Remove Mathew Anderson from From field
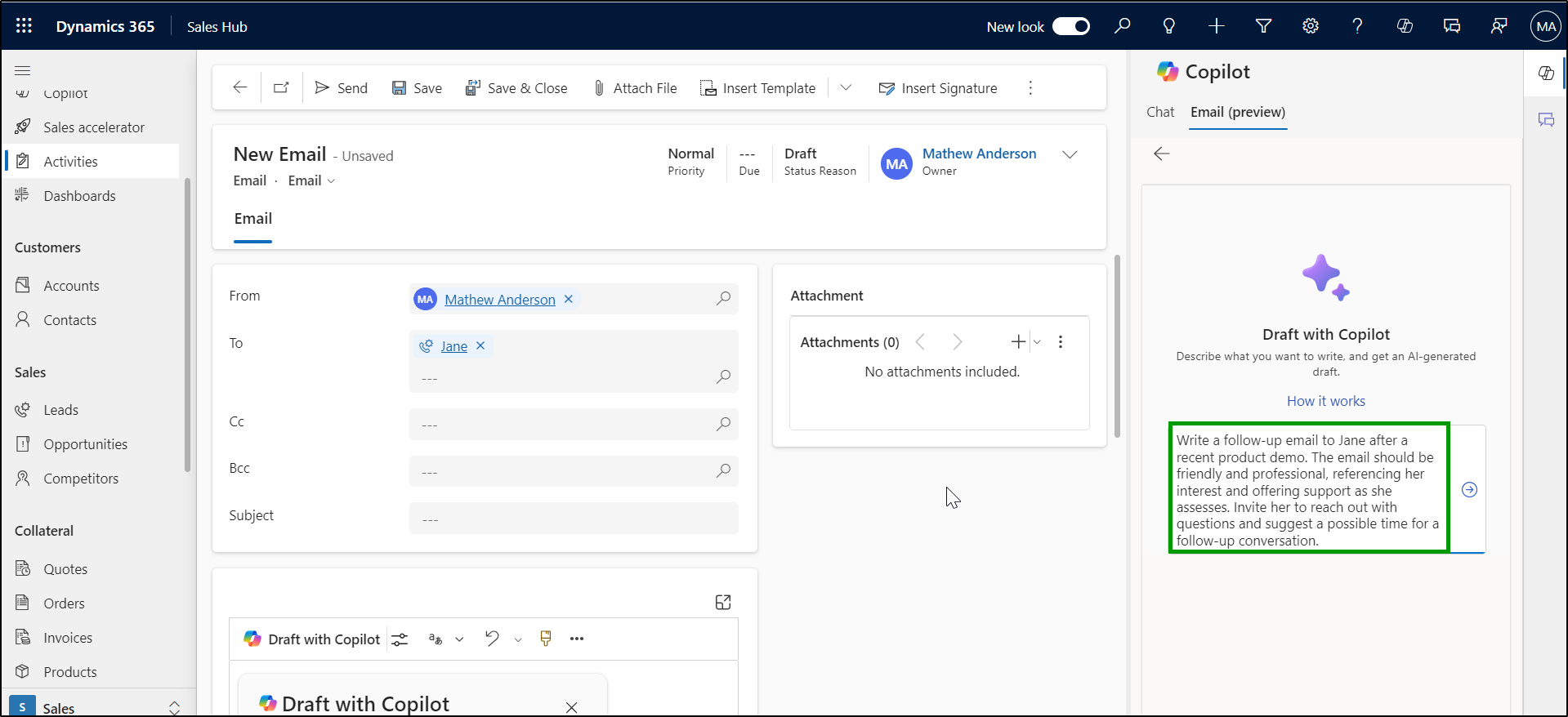 (569, 299)
